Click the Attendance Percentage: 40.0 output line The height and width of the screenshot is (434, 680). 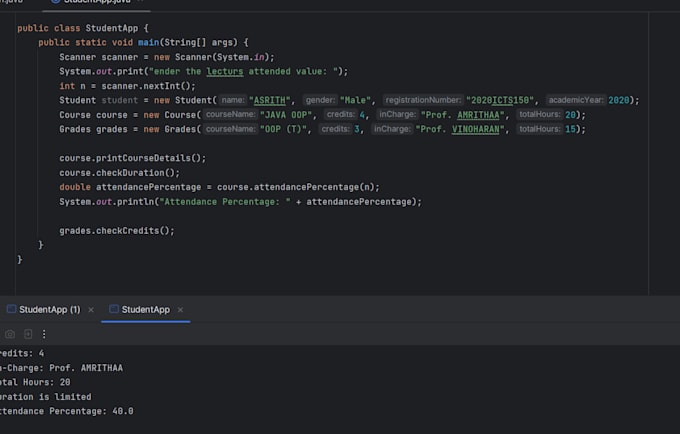pos(66,411)
